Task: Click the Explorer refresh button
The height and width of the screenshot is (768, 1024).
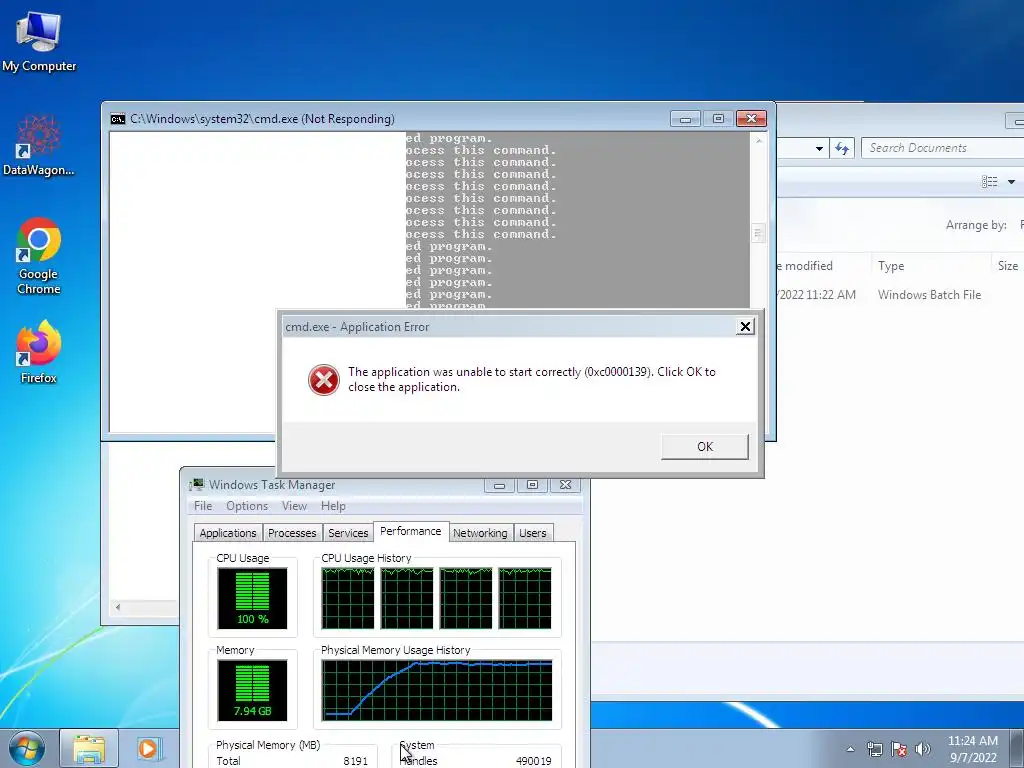Action: click(x=842, y=148)
